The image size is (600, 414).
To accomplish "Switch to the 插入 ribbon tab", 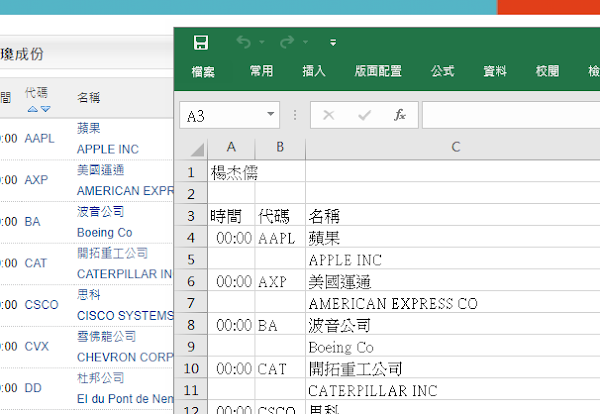I will 314,71.
